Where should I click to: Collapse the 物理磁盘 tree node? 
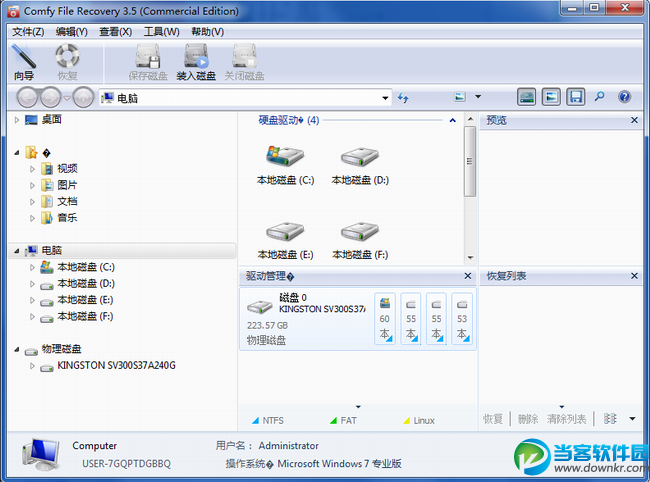pos(17,349)
